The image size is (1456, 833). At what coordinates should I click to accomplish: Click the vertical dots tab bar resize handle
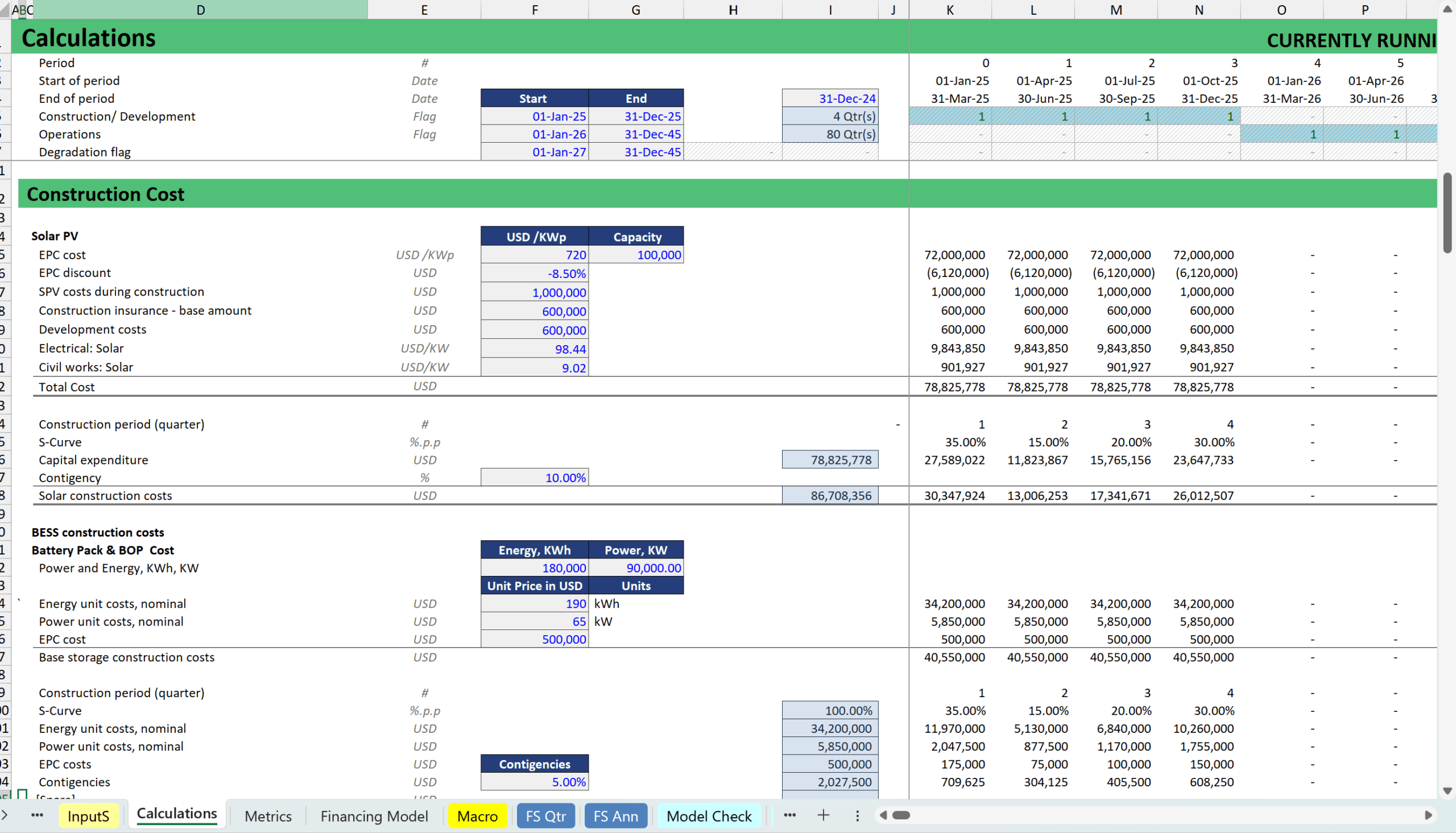[x=857, y=815]
